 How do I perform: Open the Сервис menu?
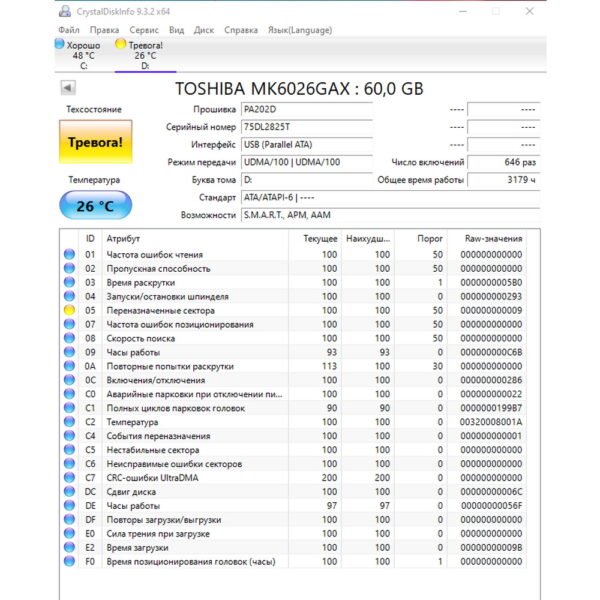[144, 30]
